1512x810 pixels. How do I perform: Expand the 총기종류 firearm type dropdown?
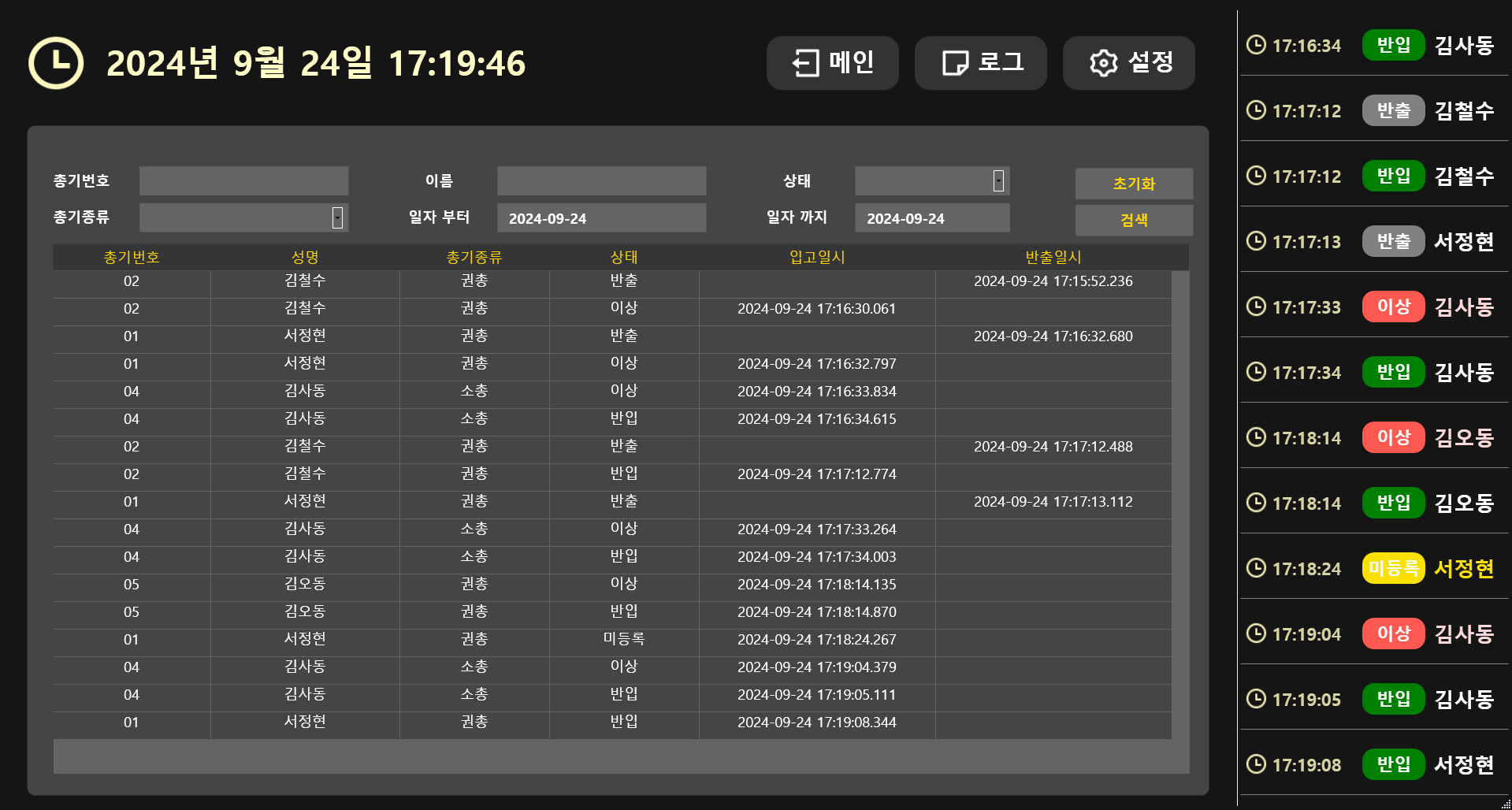(x=337, y=217)
